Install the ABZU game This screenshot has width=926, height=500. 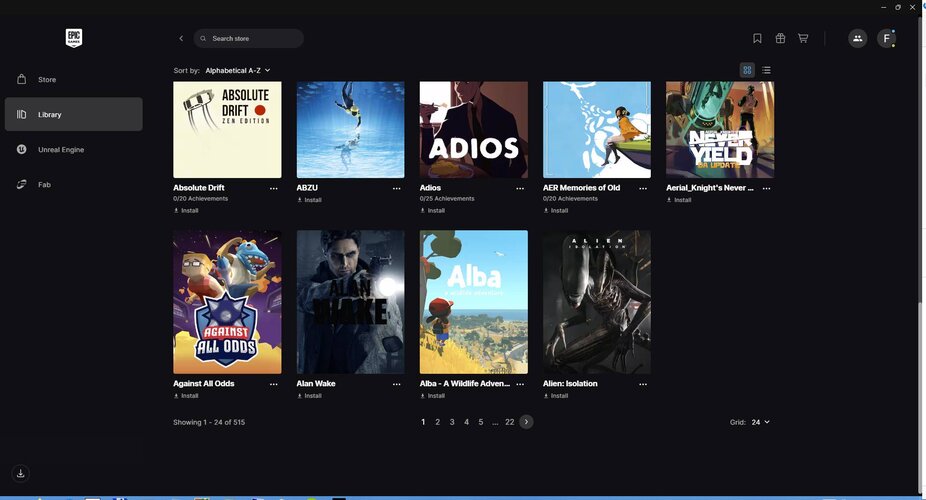coord(310,200)
